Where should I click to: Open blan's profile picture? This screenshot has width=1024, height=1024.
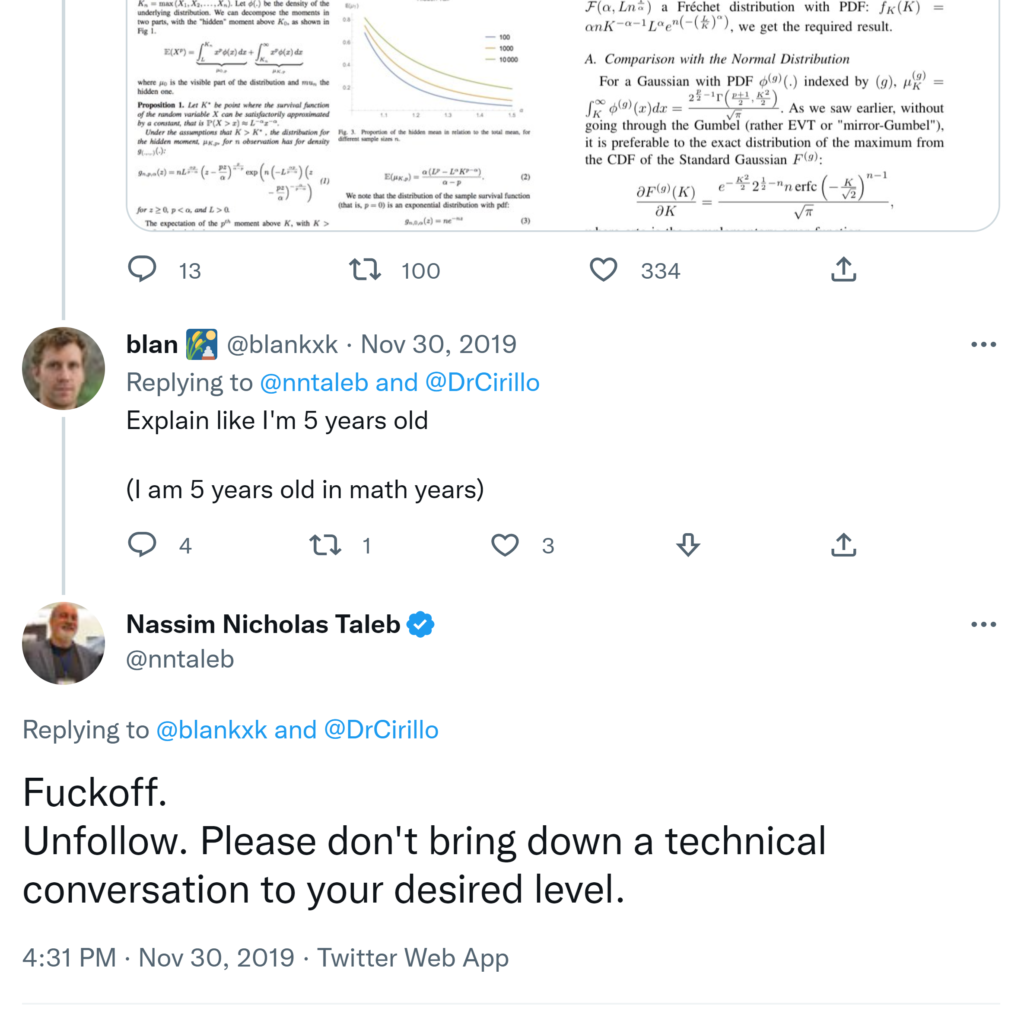pos(63,368)
